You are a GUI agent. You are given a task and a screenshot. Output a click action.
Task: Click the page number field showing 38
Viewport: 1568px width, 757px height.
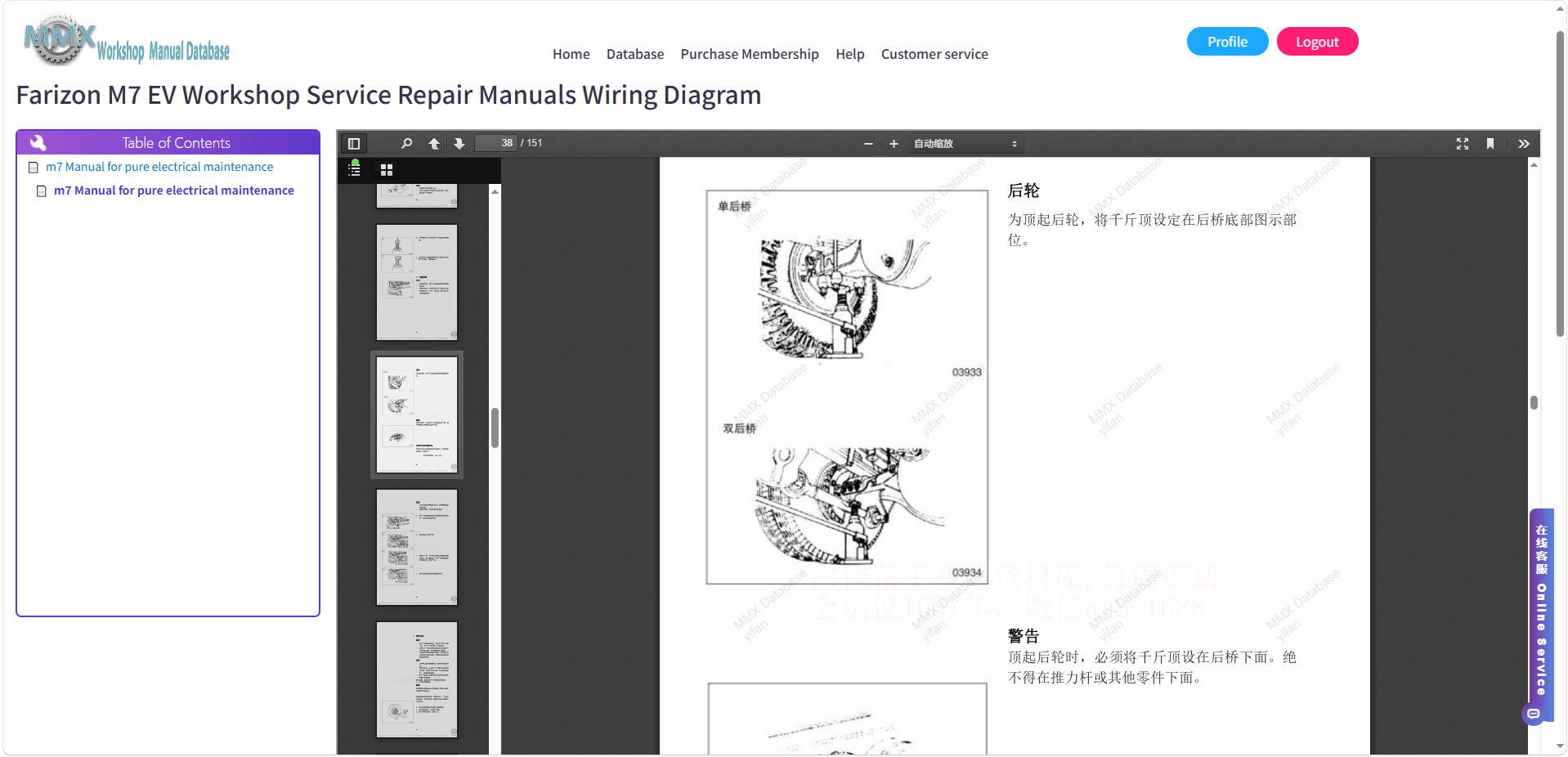click(496, 143)
